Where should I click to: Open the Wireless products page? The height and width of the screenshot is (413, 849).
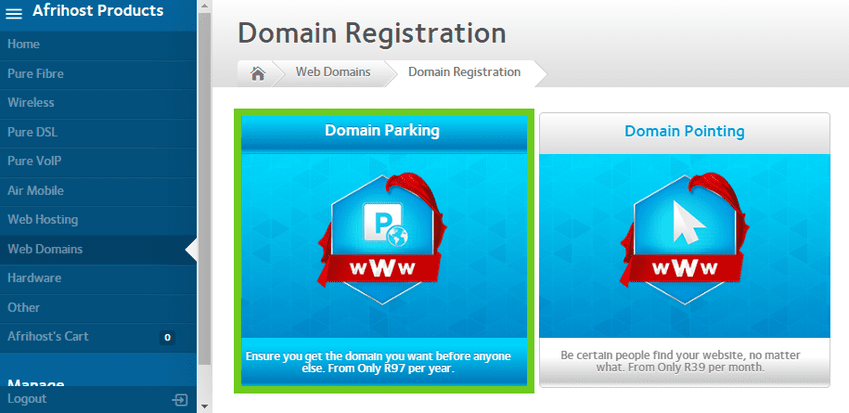click(x=31, y=103)
